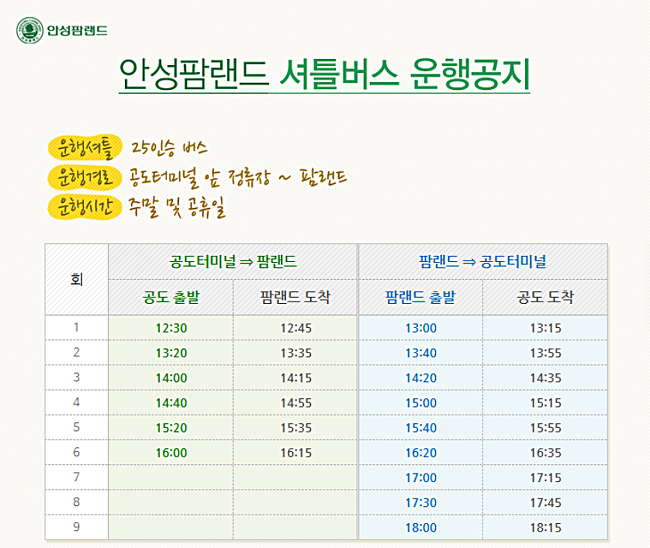
Task: Select the 14:00 departure cell
Action: [x=171, y=378]
